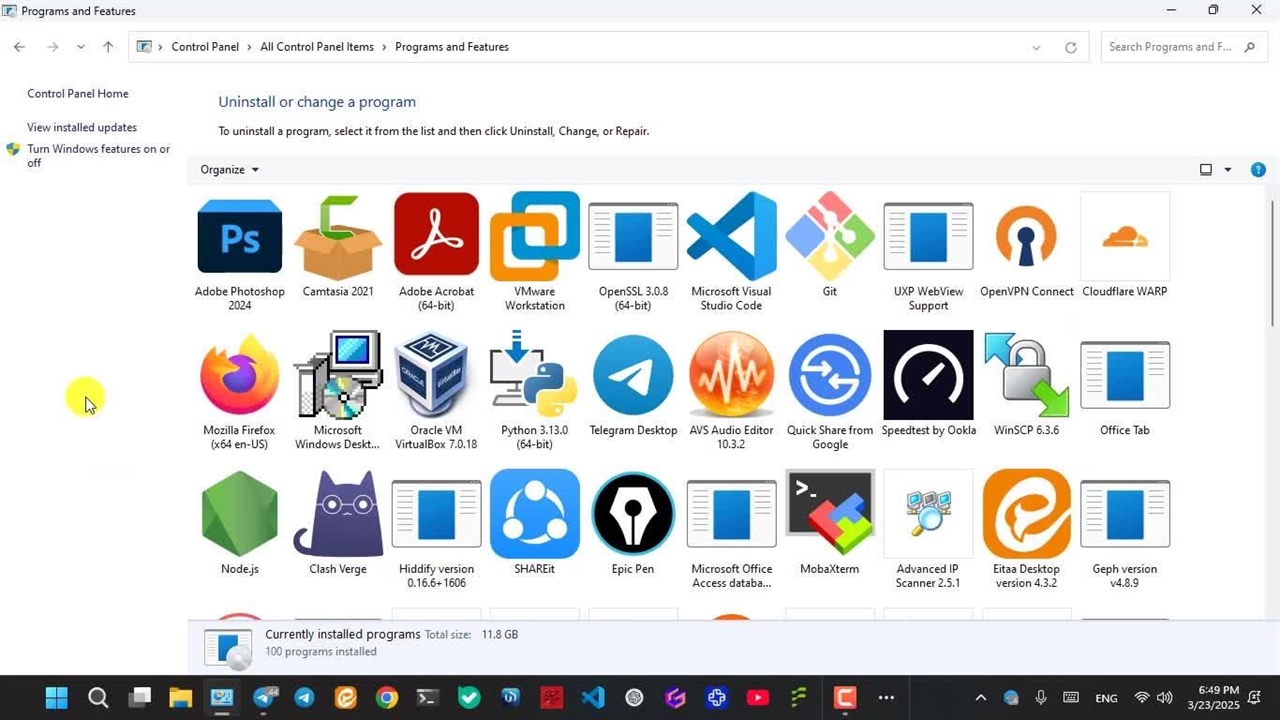Select the Adobe Photoshop 2024 icon
Viewport: 1280px width, 720px height.
click(x=239, y=237)
